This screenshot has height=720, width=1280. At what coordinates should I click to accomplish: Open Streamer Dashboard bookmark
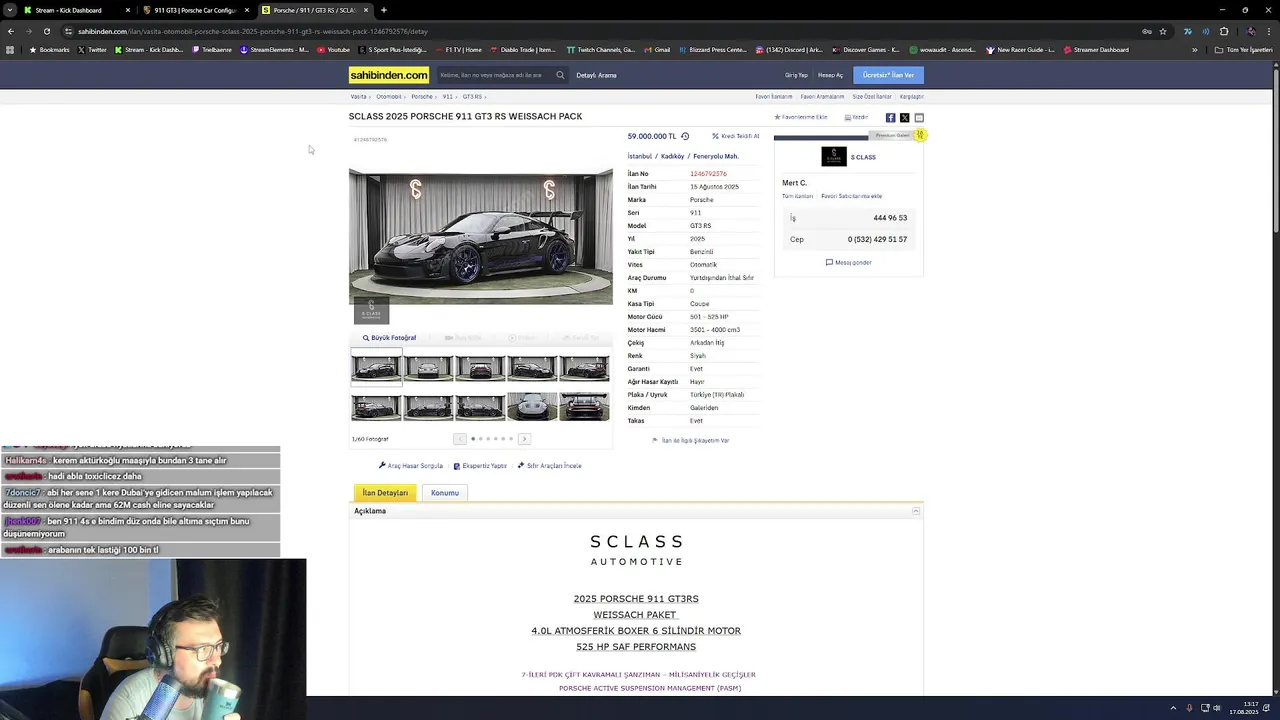[1096, 50]
